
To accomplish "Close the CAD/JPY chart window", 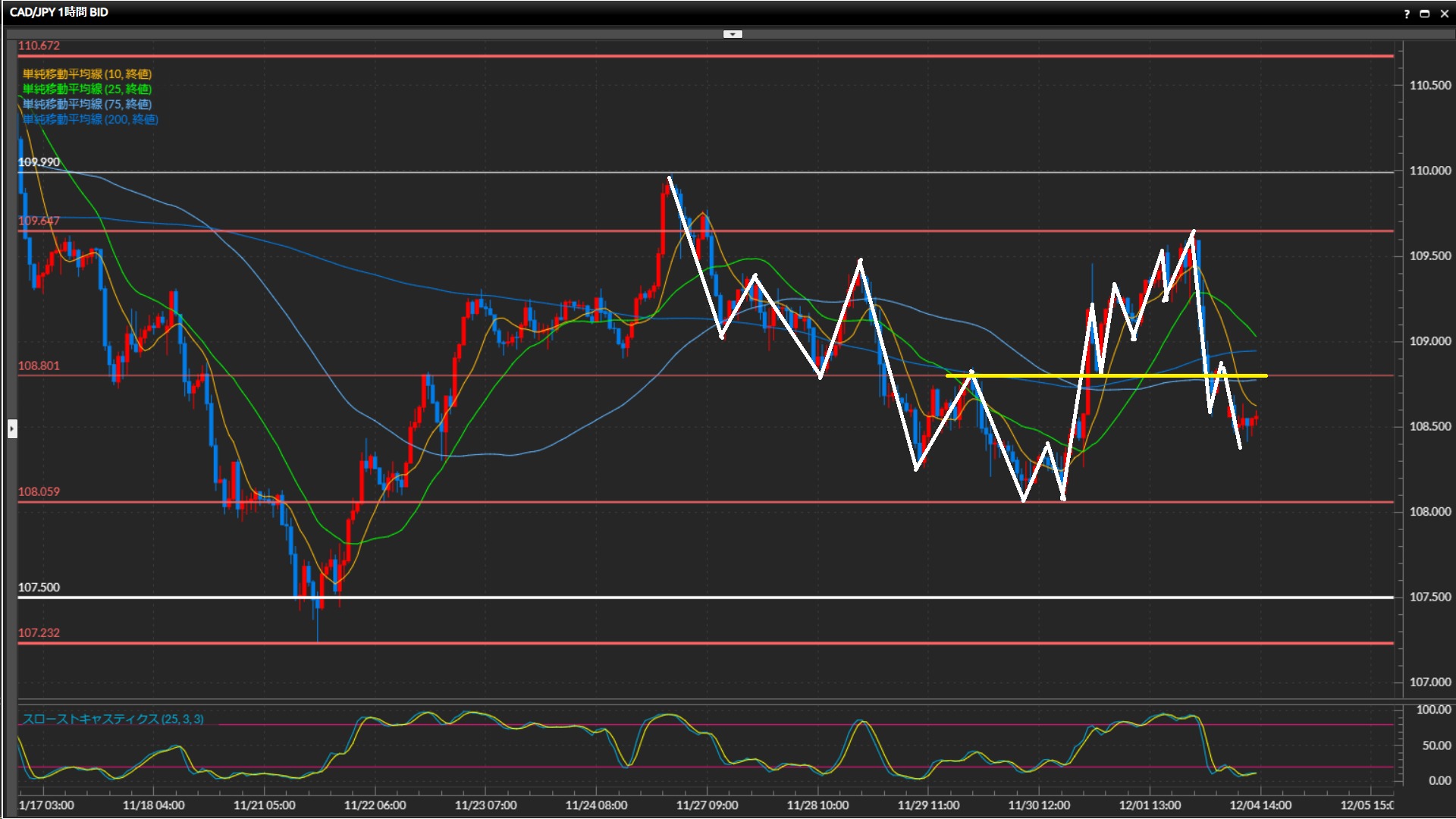I will tap(1444, 14).
